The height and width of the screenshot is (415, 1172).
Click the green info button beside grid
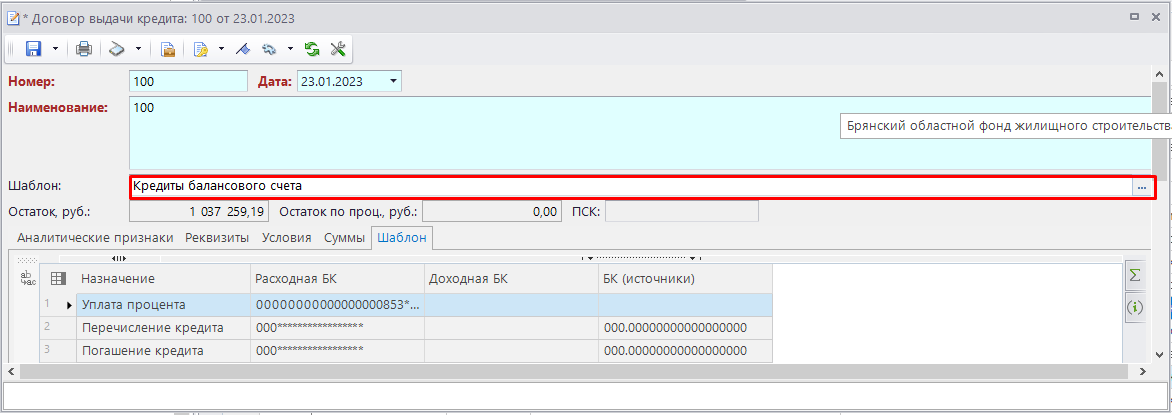coord(1134,307)
